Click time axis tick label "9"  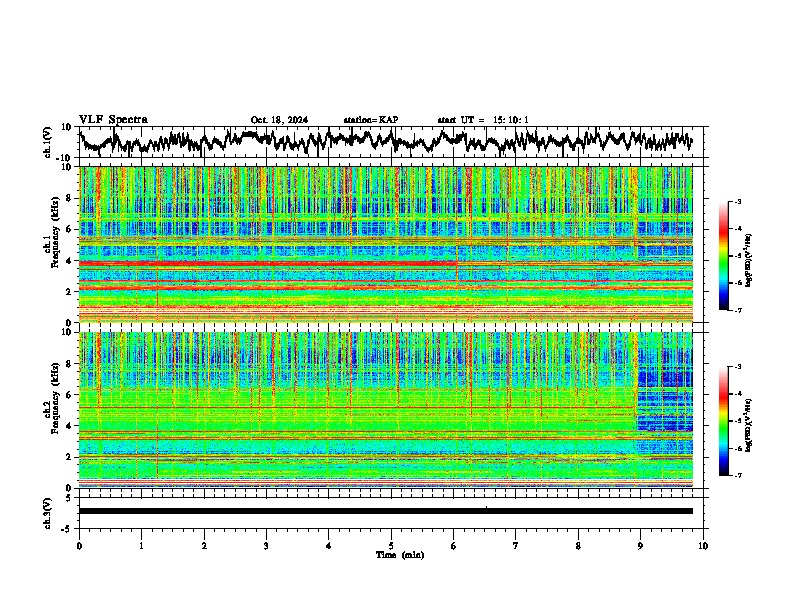pyautogui.click(x=640, y=546)
